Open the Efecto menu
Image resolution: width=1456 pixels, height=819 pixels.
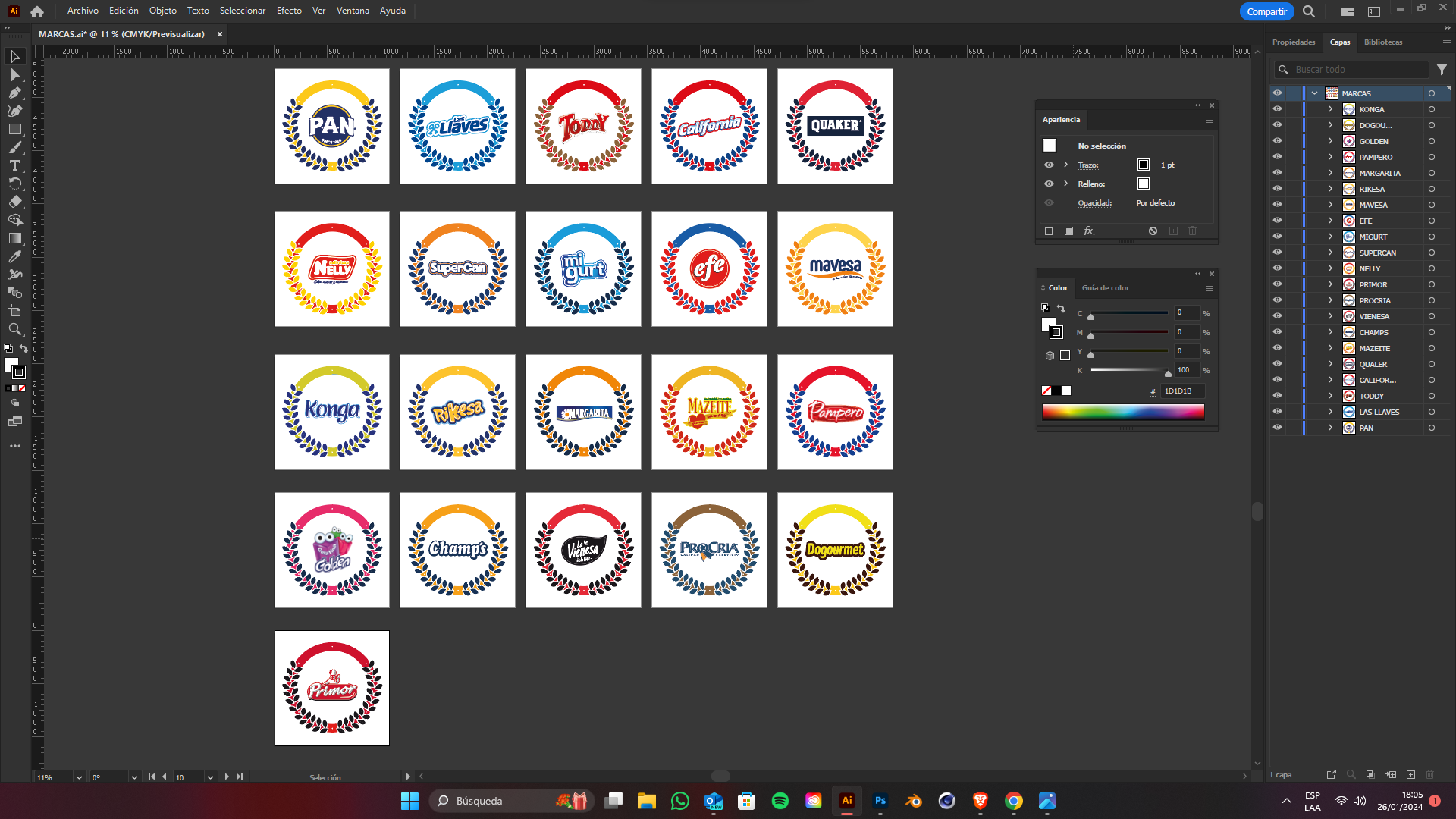point(289,11)
